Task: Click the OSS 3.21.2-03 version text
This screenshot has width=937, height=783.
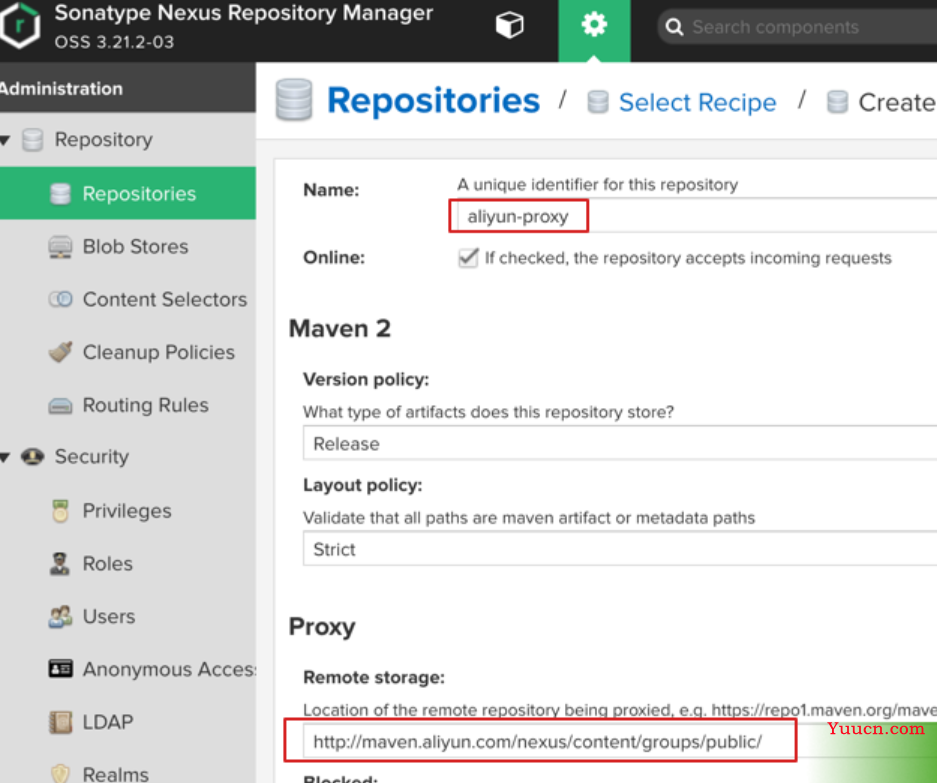Action: click(x=114, y=42)
